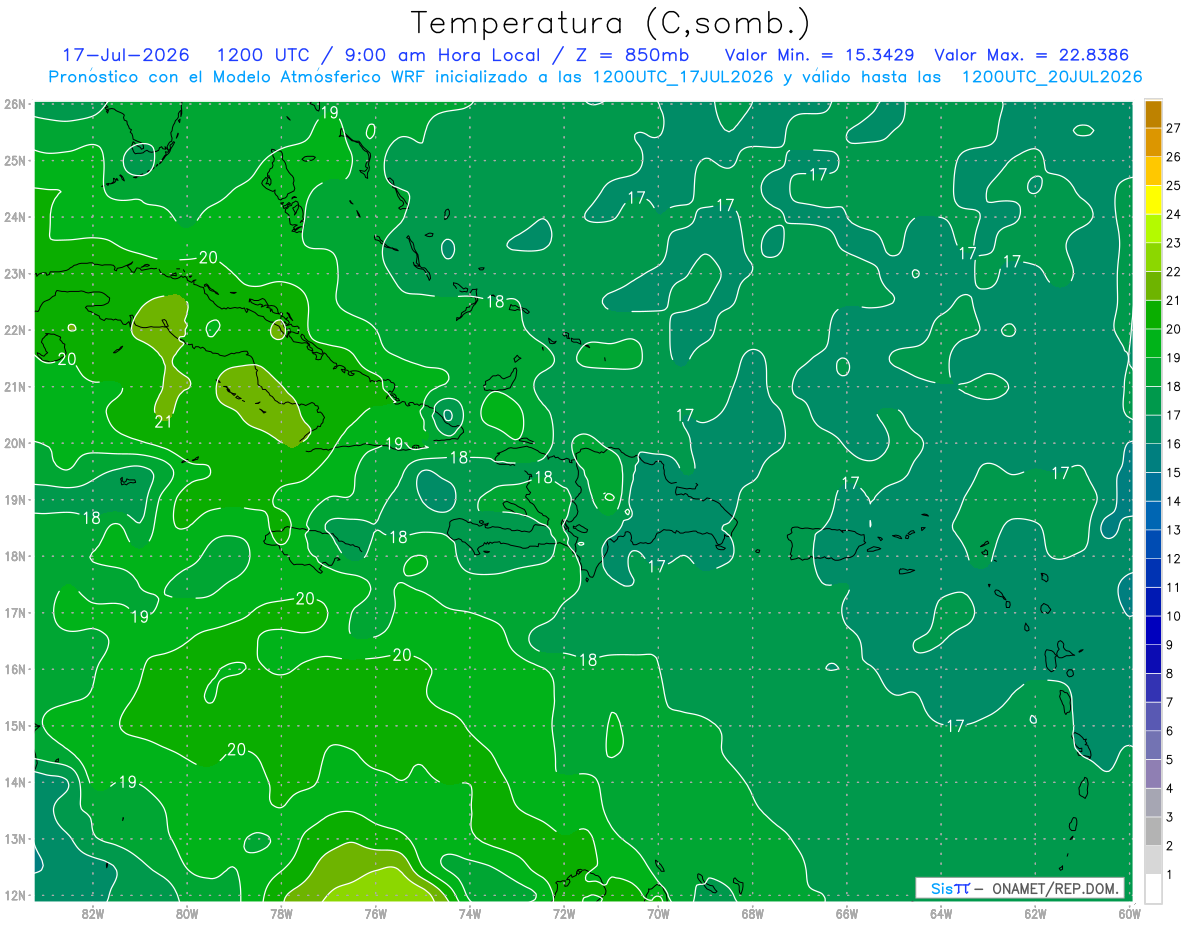Click the '74W' longitude axis label
This screenshot has width=1200, height=927.
469,913
